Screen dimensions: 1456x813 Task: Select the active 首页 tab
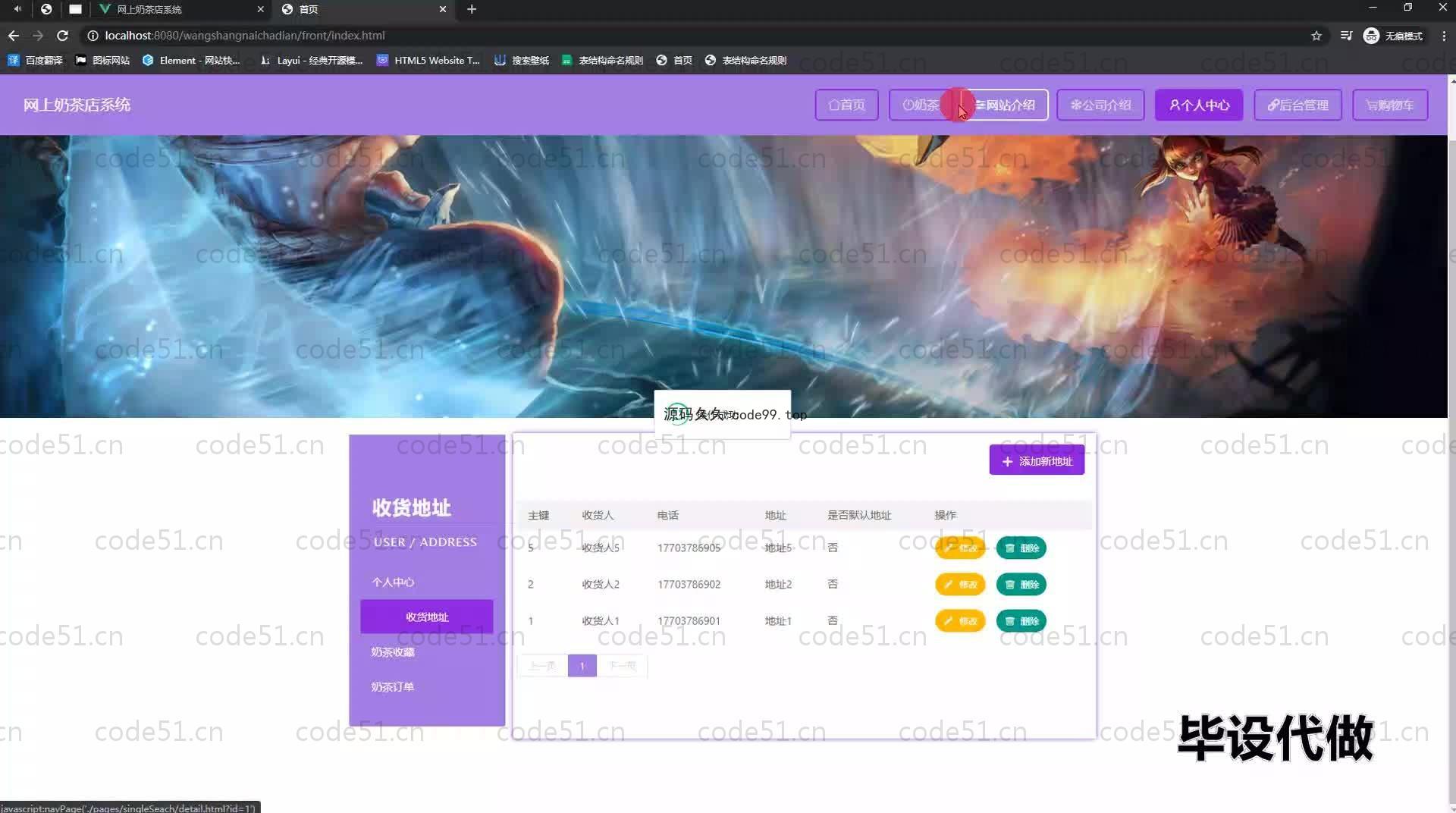tap(364, 9)
